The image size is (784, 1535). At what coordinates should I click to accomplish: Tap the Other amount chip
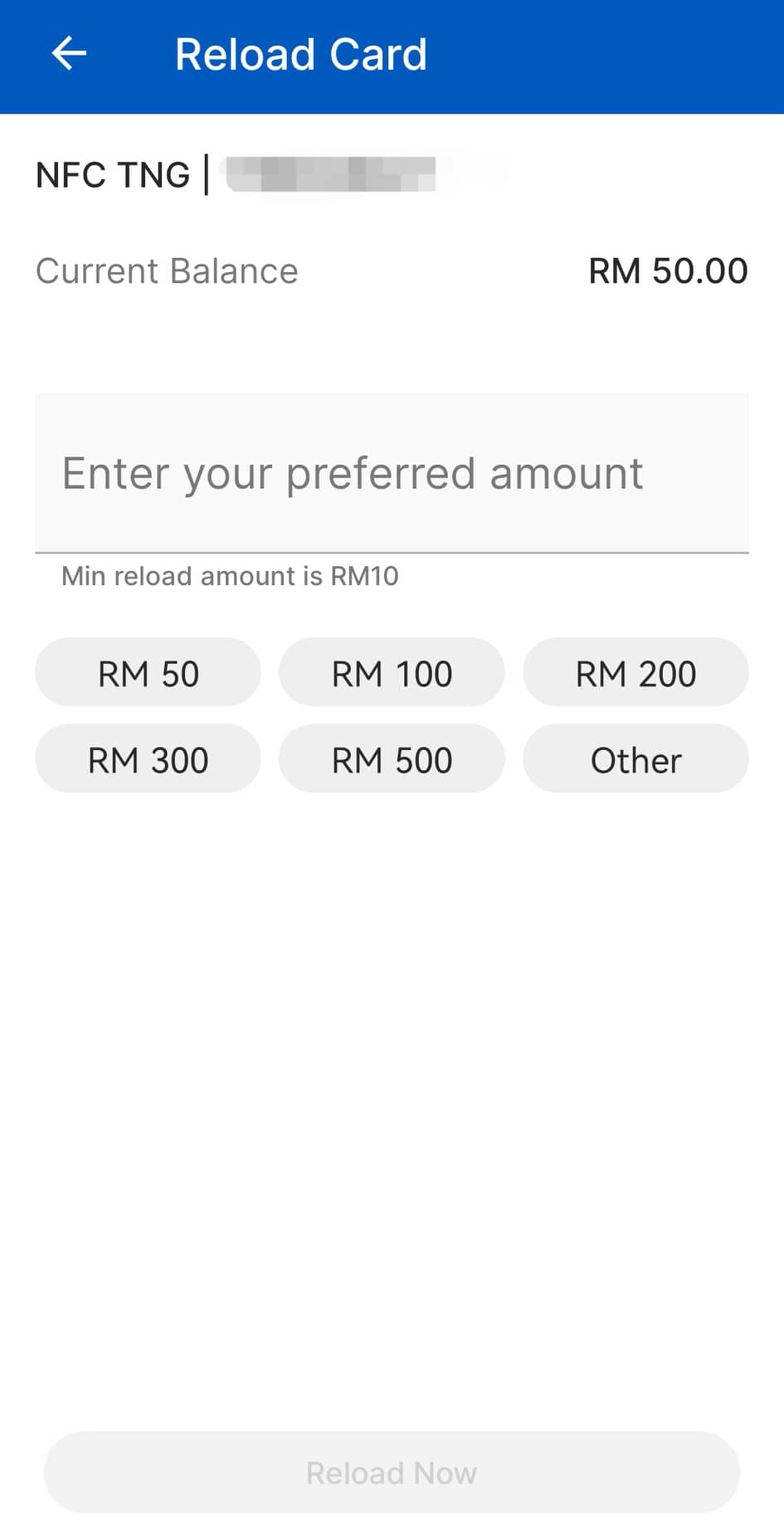[635, 759]
